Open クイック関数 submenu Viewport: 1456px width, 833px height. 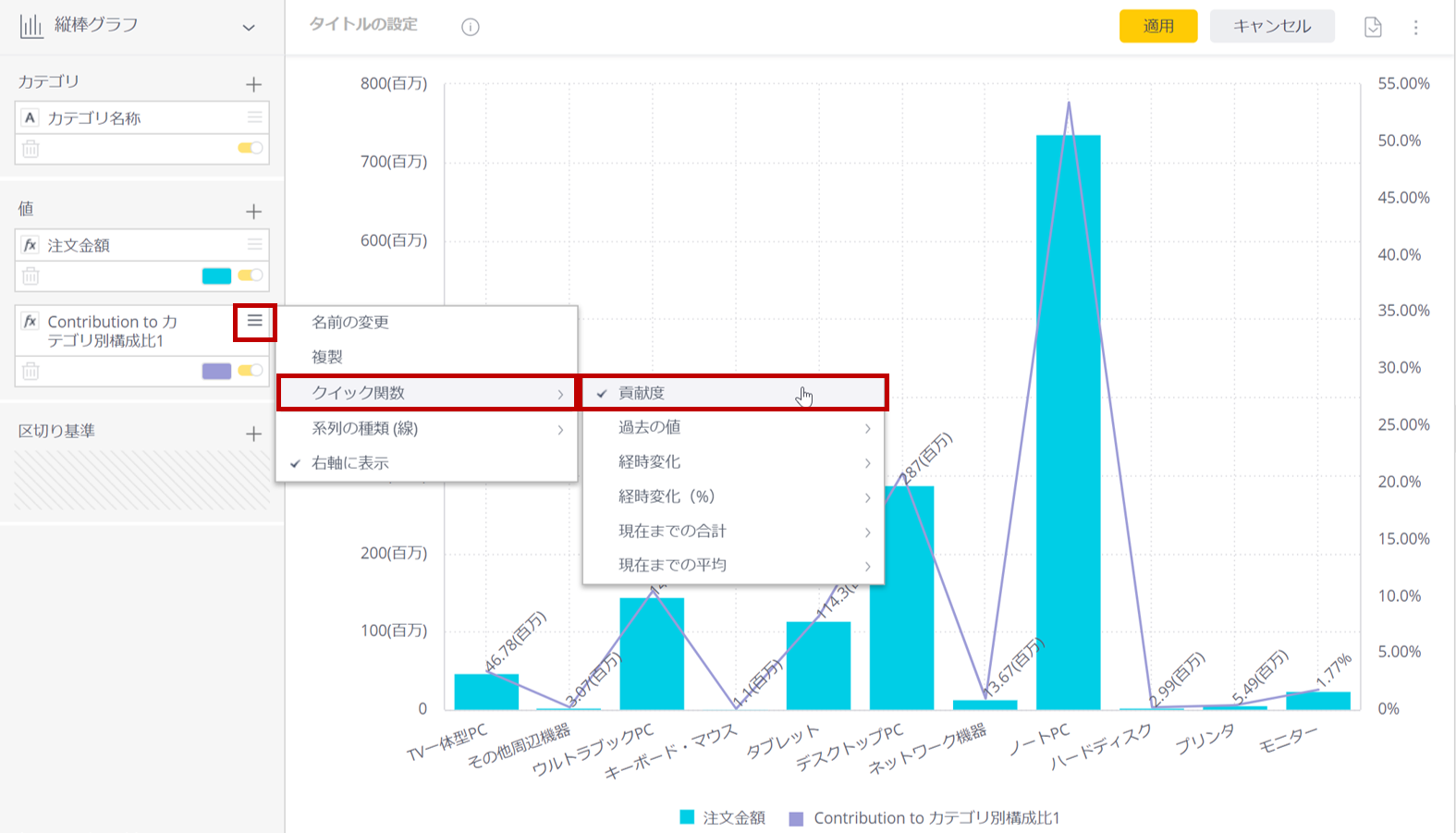coord(427,393)
